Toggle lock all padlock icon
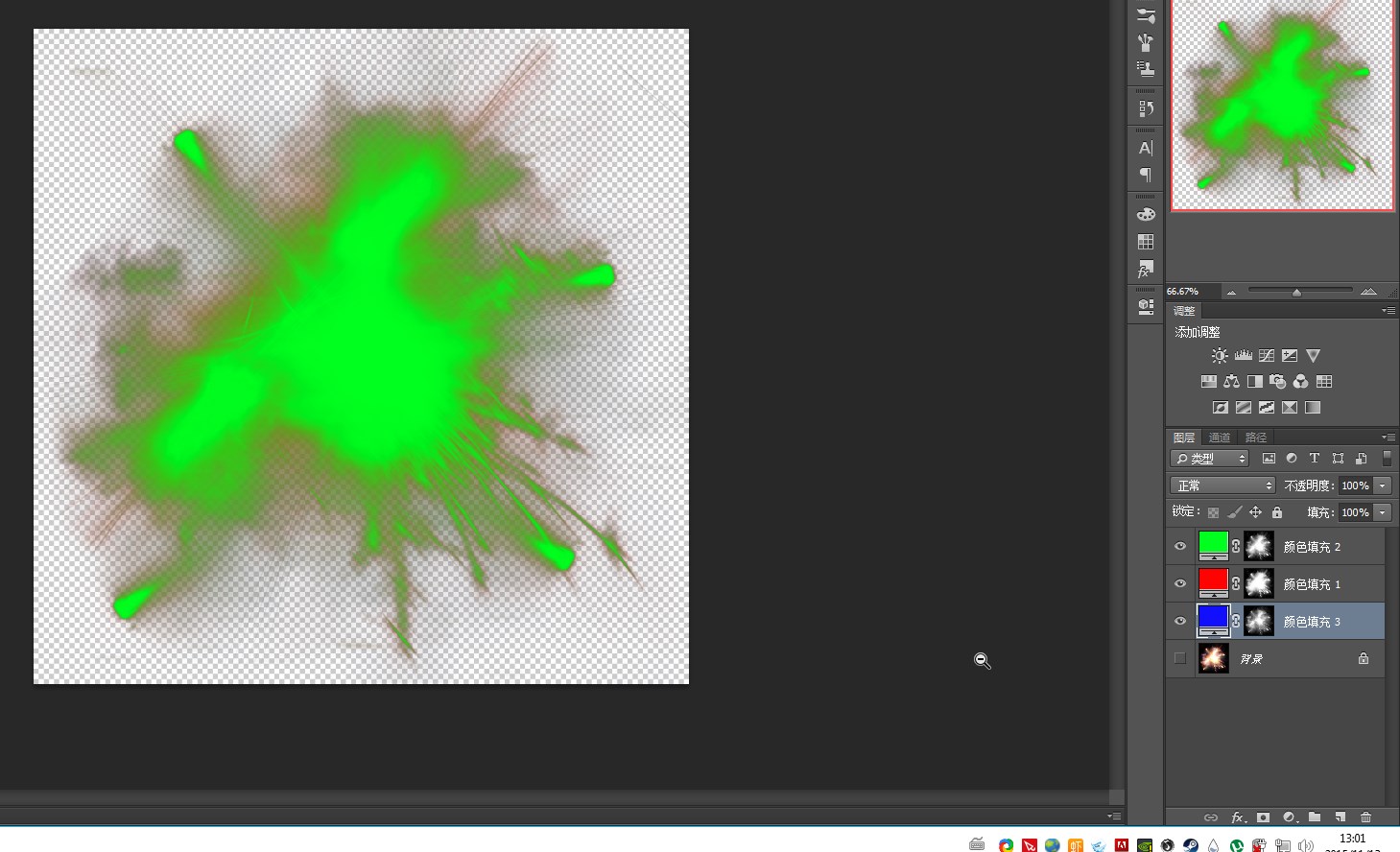Viewport: 1400px width, 852px height. tap(1277, 512)
